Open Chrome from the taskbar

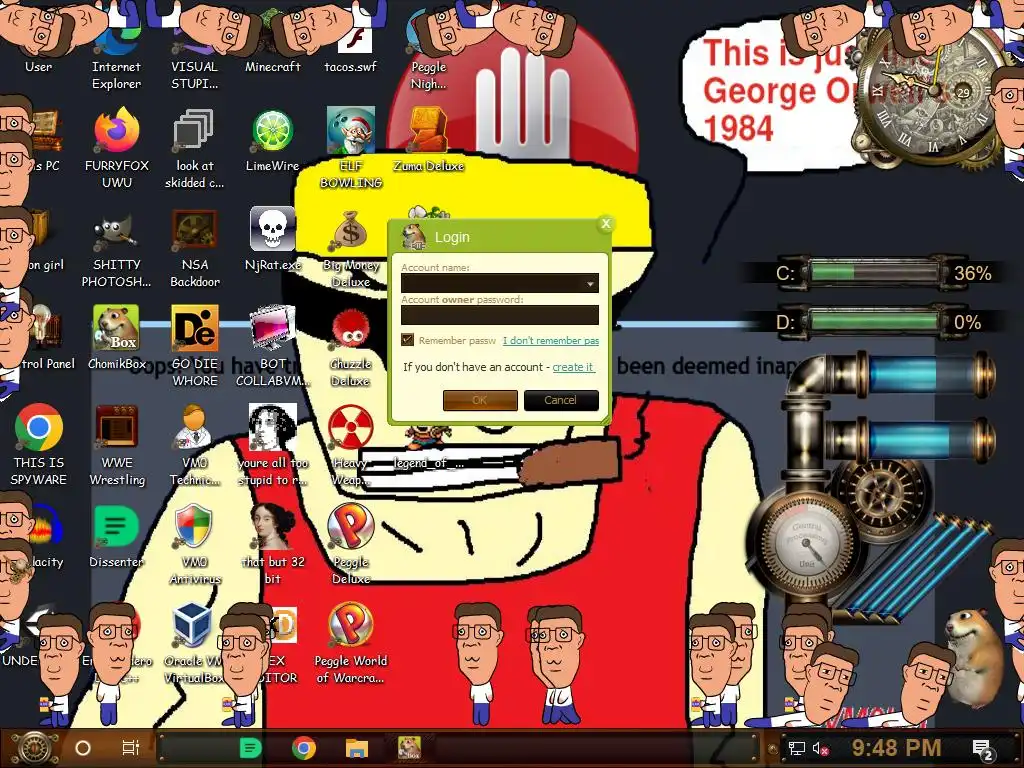click(x=304, y=748)
